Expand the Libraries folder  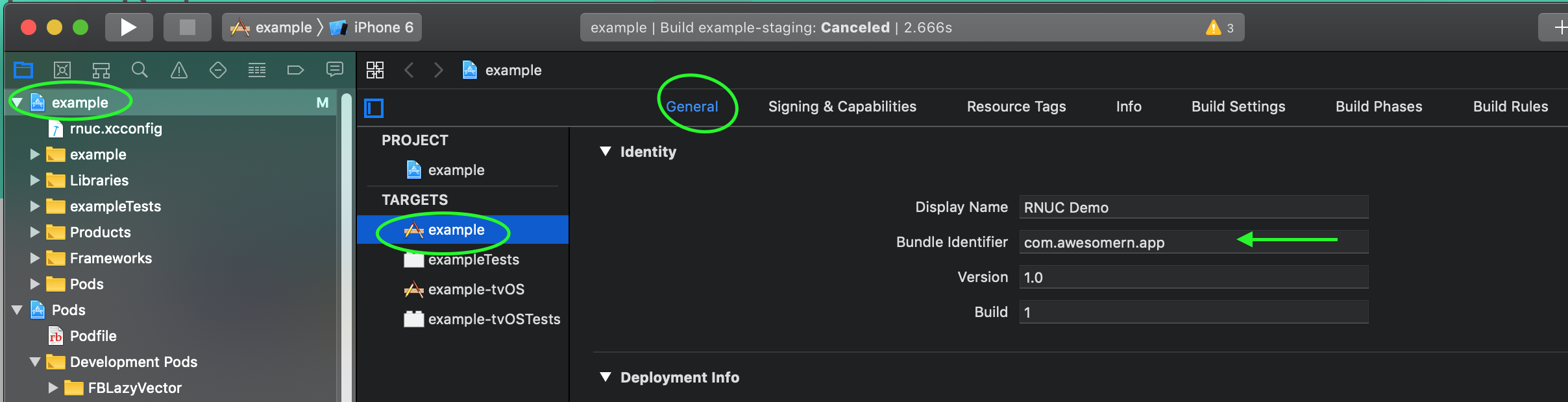35,180
